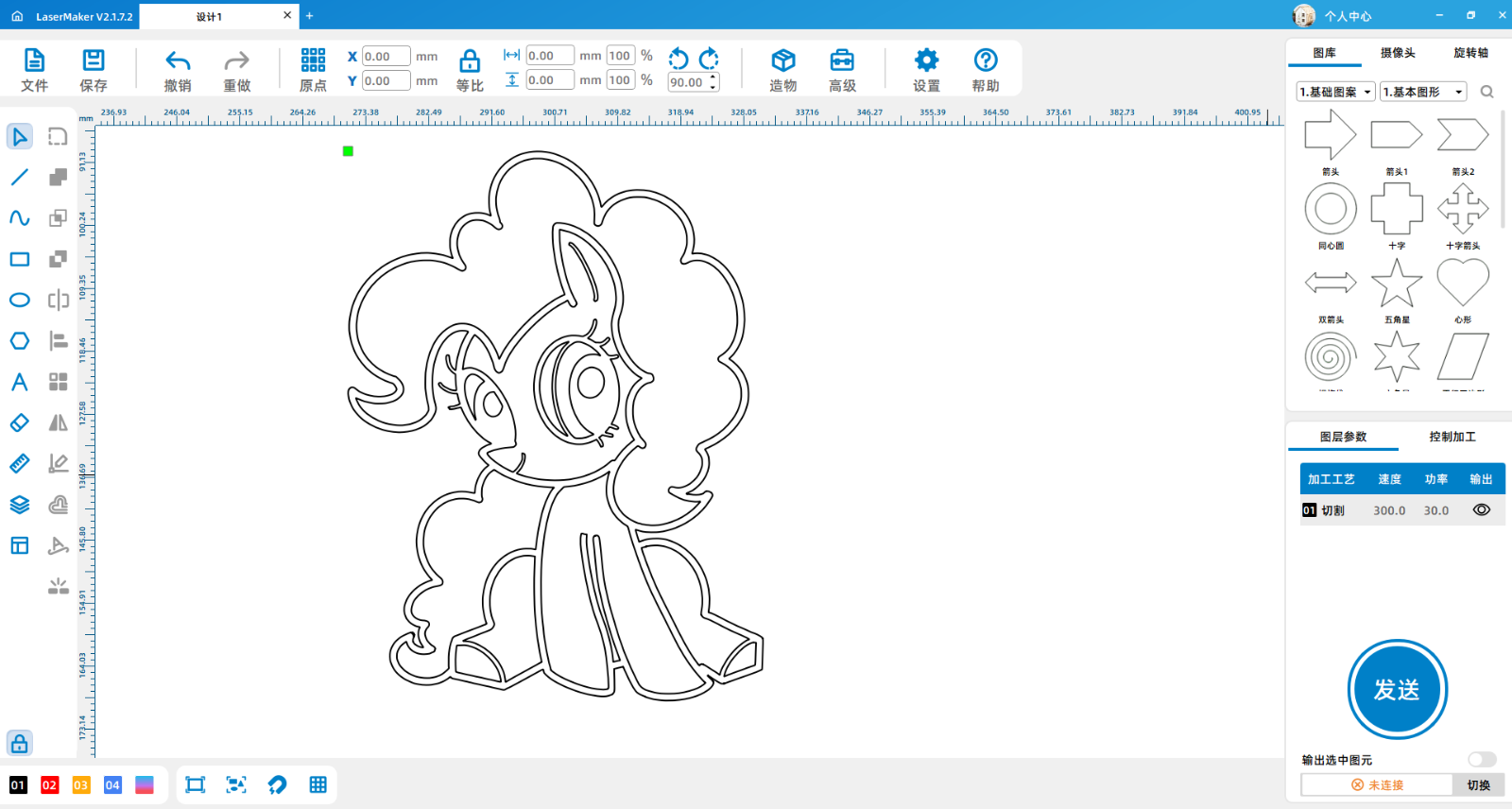Increase rotation angle with stepper arrow
The image size is (1512, 809).
pyautogui.click(x=713, y=77)
